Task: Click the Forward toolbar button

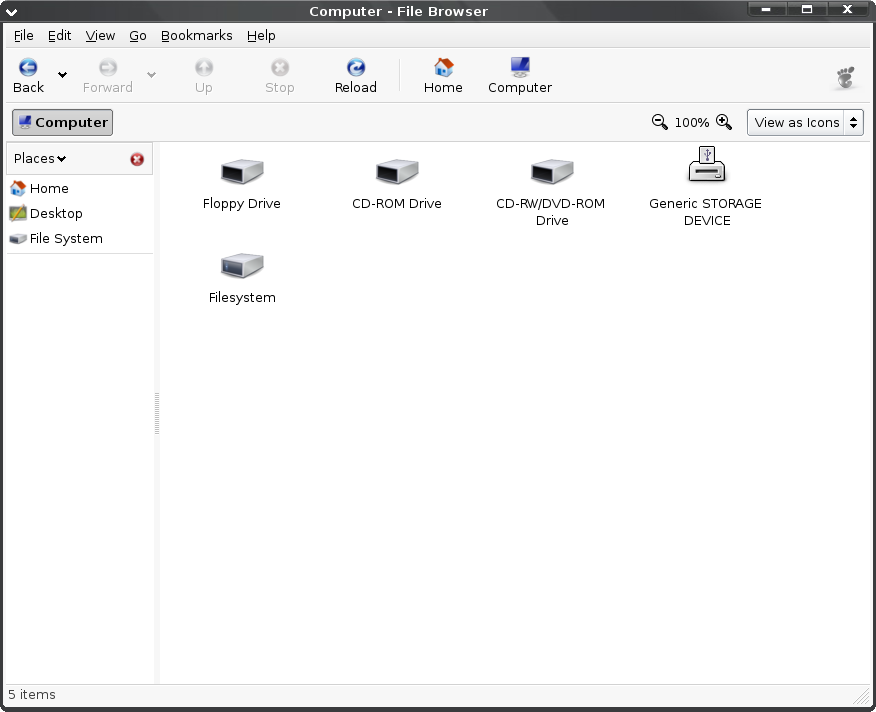Action: click(x=108, y=76)
